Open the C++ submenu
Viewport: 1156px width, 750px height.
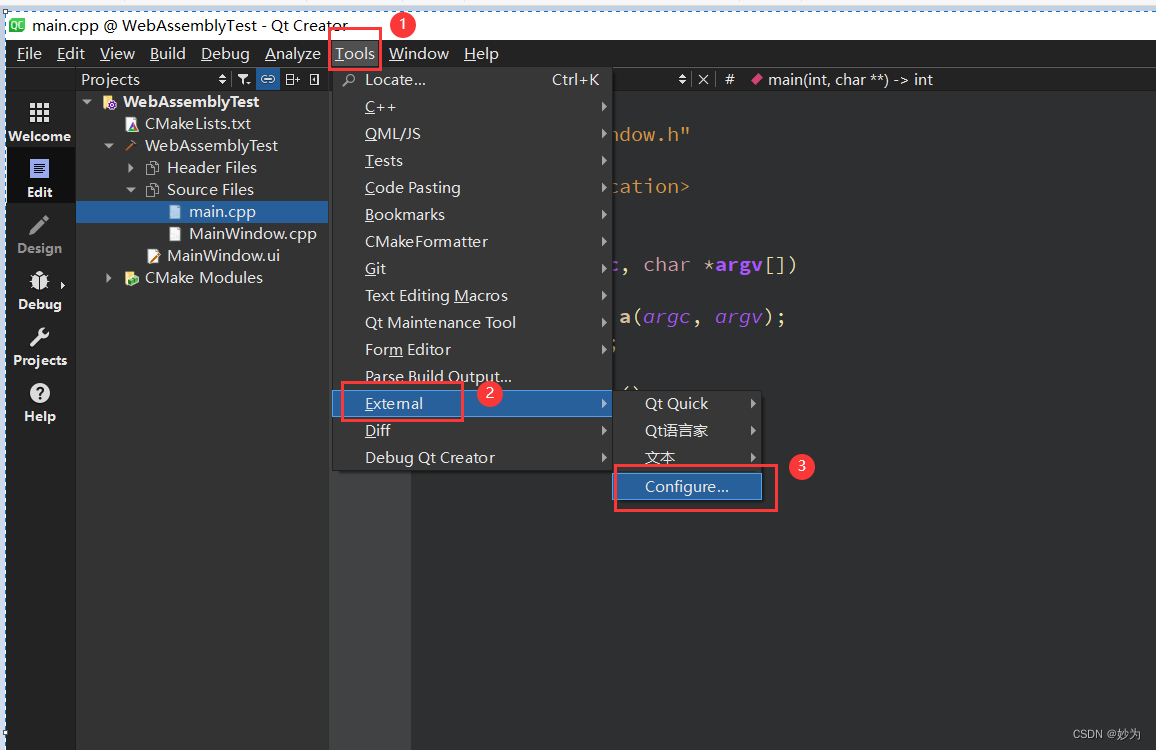coord(472,107)
